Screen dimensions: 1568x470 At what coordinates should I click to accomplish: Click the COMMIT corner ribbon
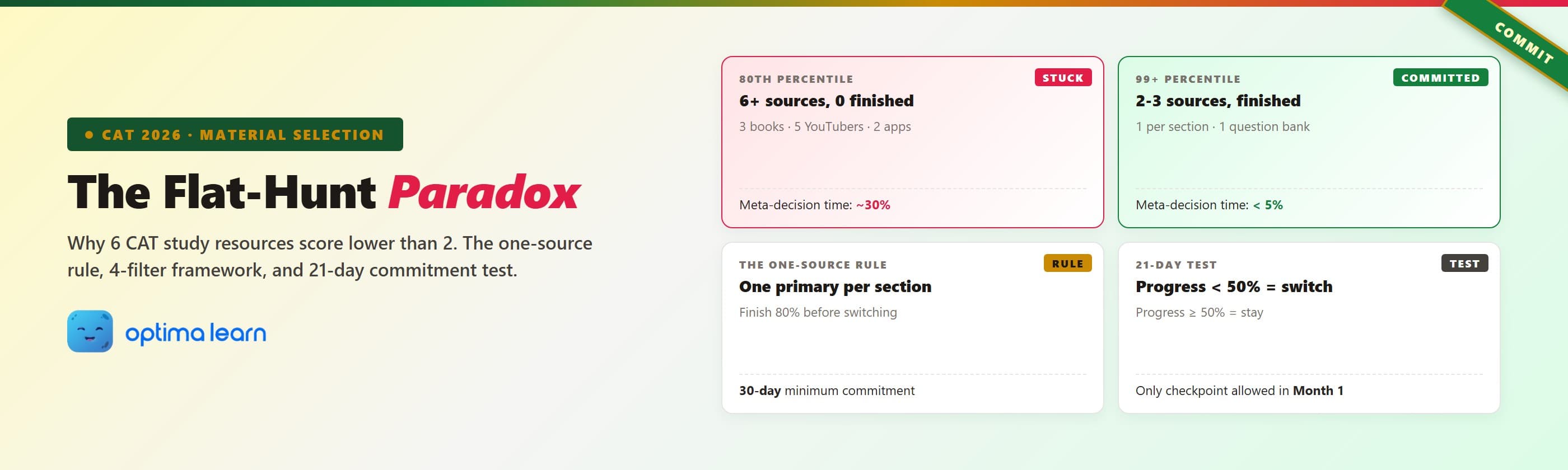coord(1522,43)
